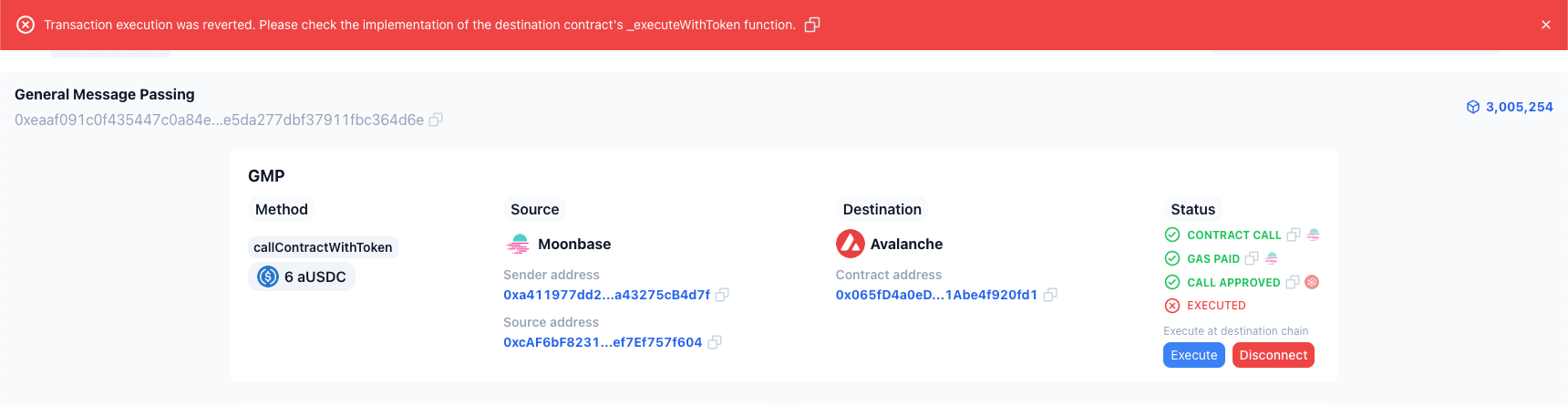Click the CONTRACT CALL status link
This screenshot has height=407, width=1568.
1233,235
